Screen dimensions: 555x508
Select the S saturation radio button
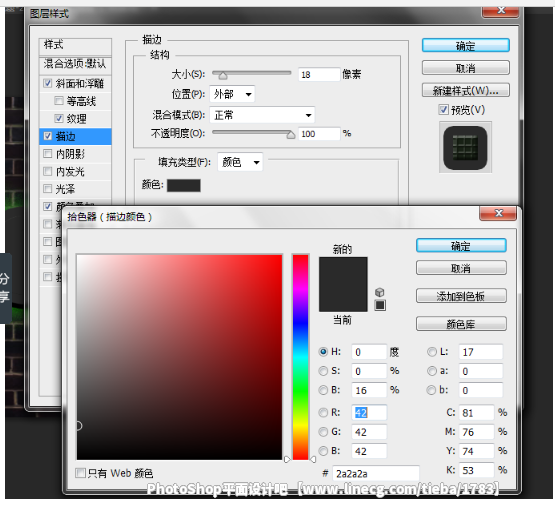323,371
